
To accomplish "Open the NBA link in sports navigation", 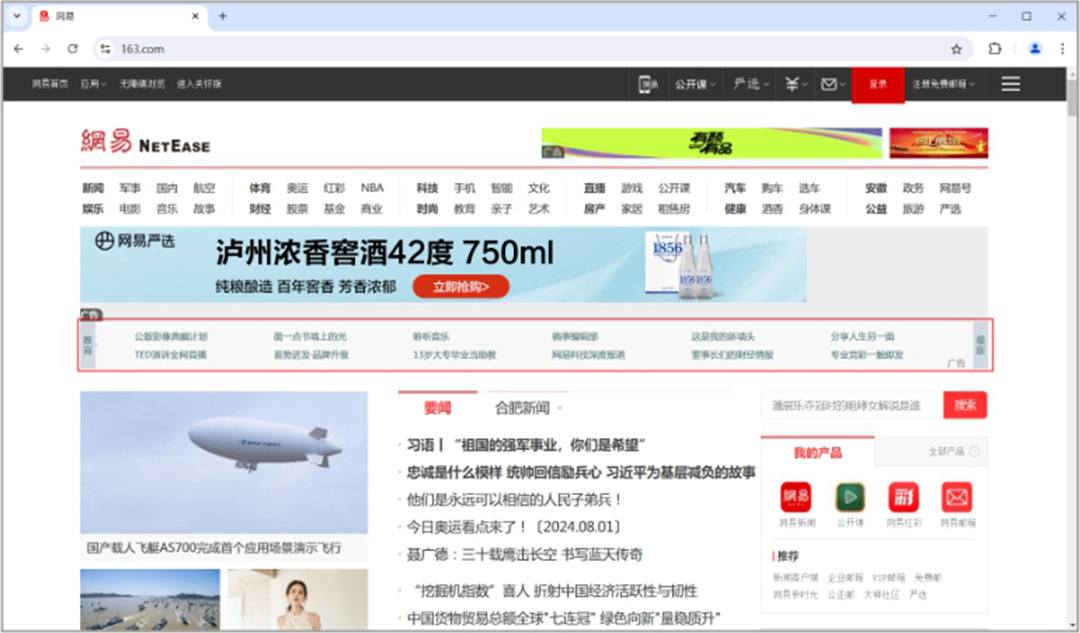I will coord(372,188).
